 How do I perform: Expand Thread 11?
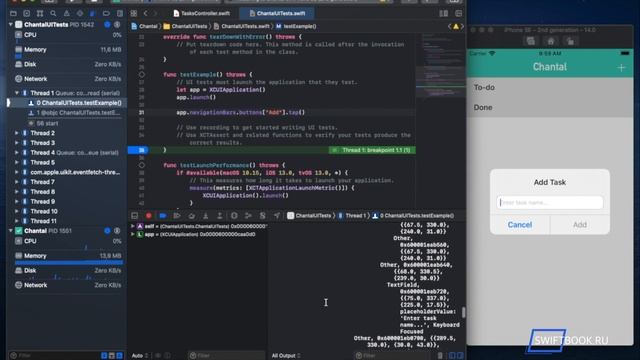17,221
